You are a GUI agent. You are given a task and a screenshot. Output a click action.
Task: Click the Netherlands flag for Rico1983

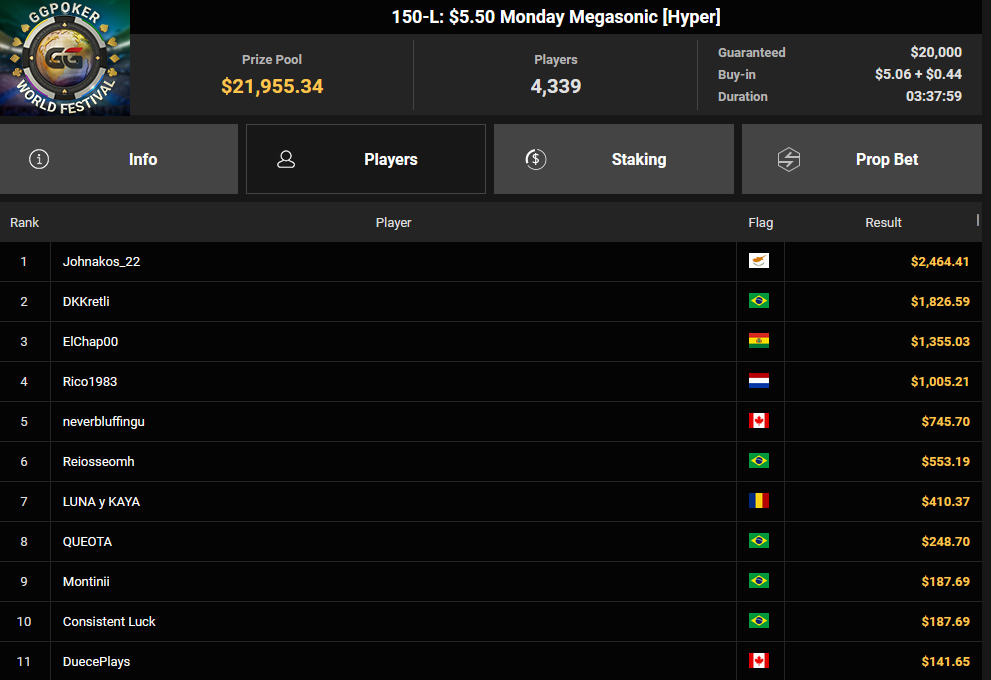759,381
